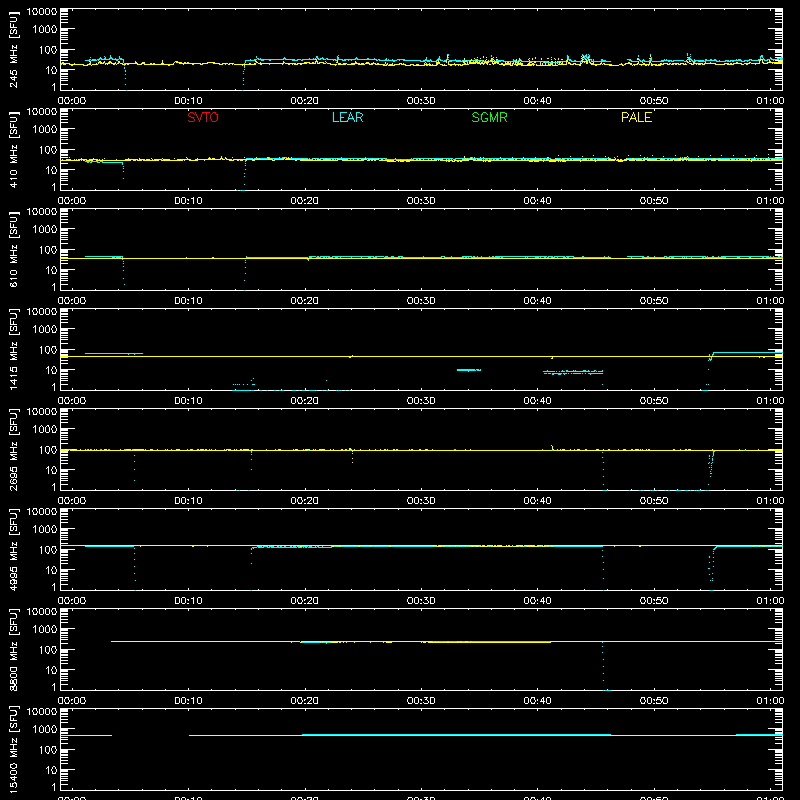This screenshot has height=800, width=800.
Task: Click 00:30 tick under 245 MHz plot
Action: pos(421,101)
